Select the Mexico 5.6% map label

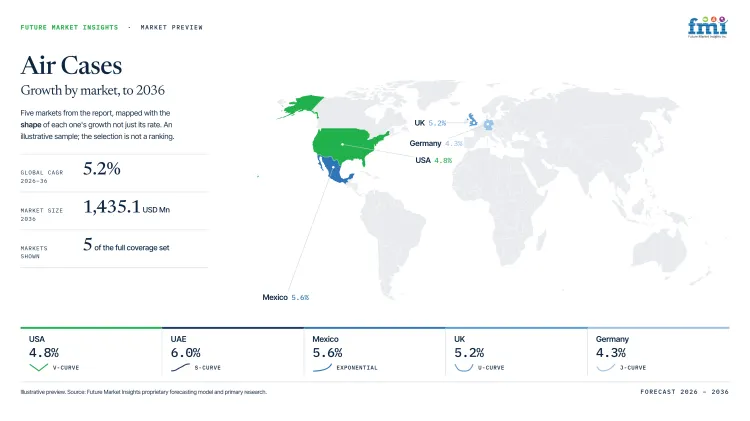286,297
